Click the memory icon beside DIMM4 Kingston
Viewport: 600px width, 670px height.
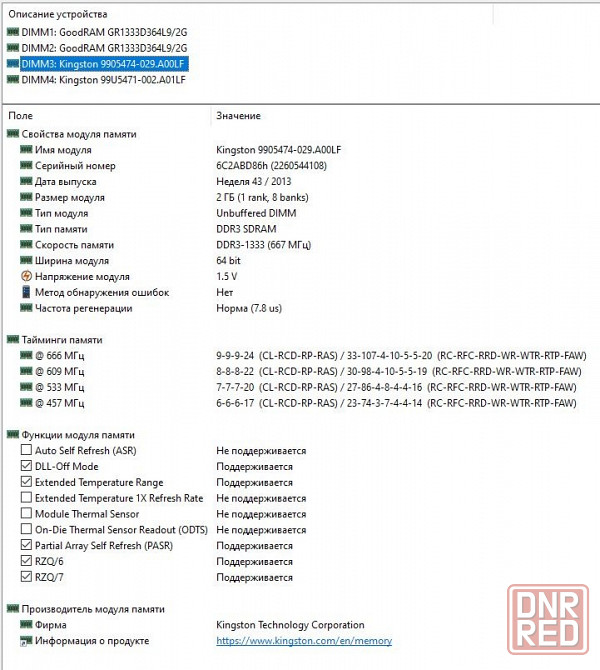(x=13, y=79)
